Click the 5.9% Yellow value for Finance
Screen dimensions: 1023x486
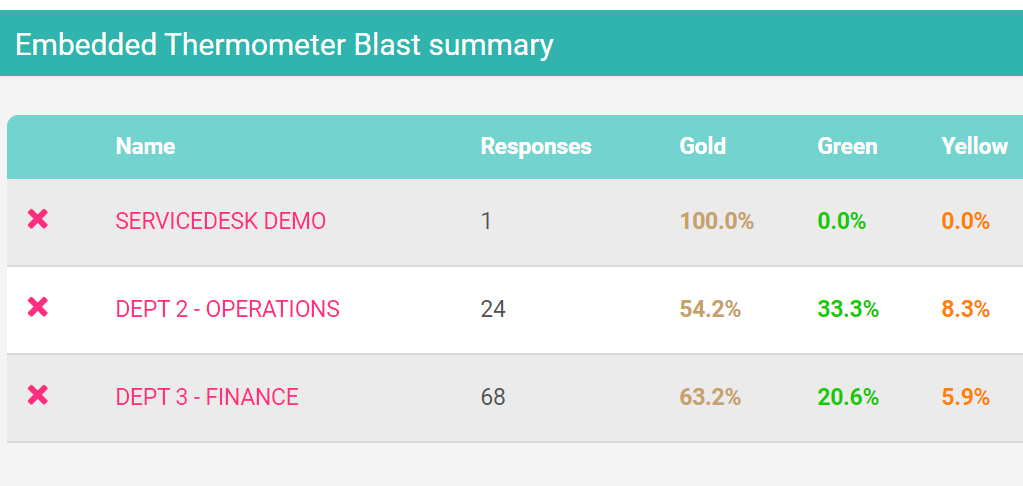(x=966, y=397)
